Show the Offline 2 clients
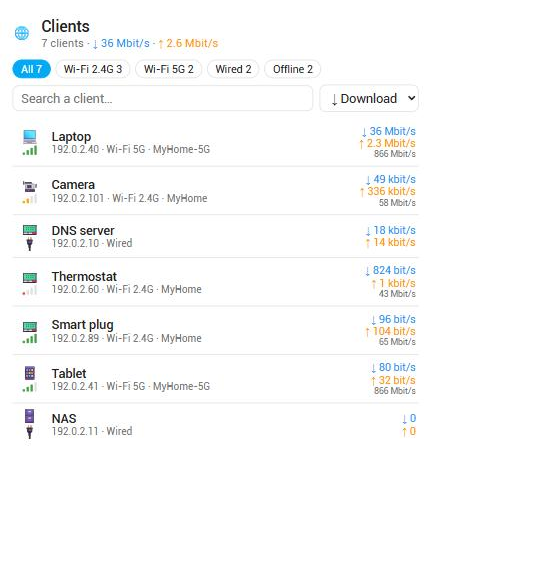The width and height of the screenshot is (540, 580). [293, 69]
